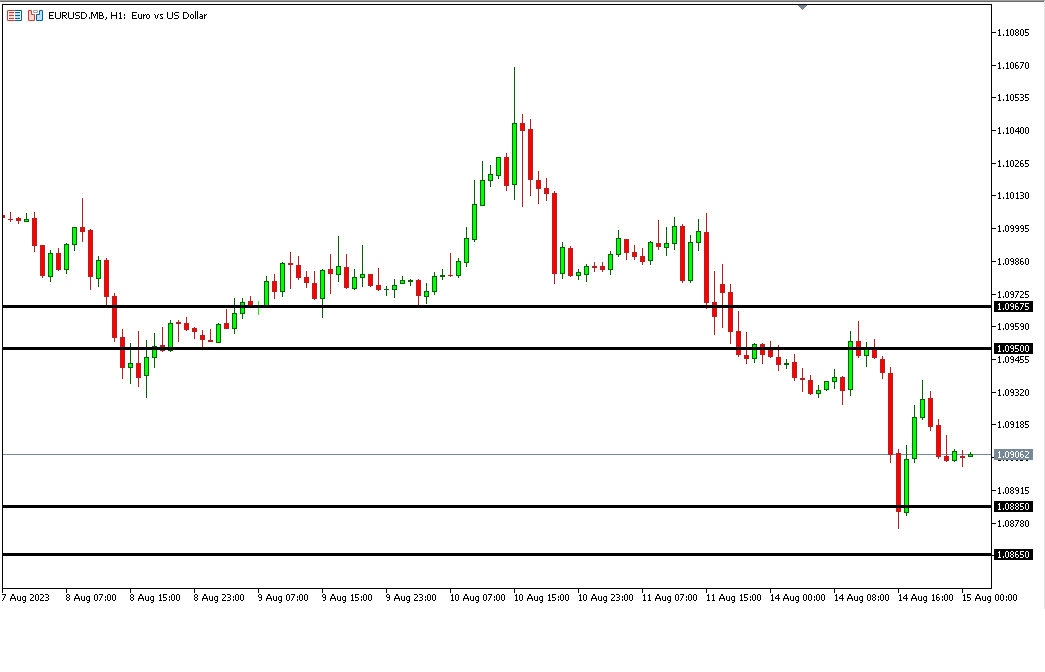
Task: Click the current price tag 1.09062
Action: [x=1013, y=455]
